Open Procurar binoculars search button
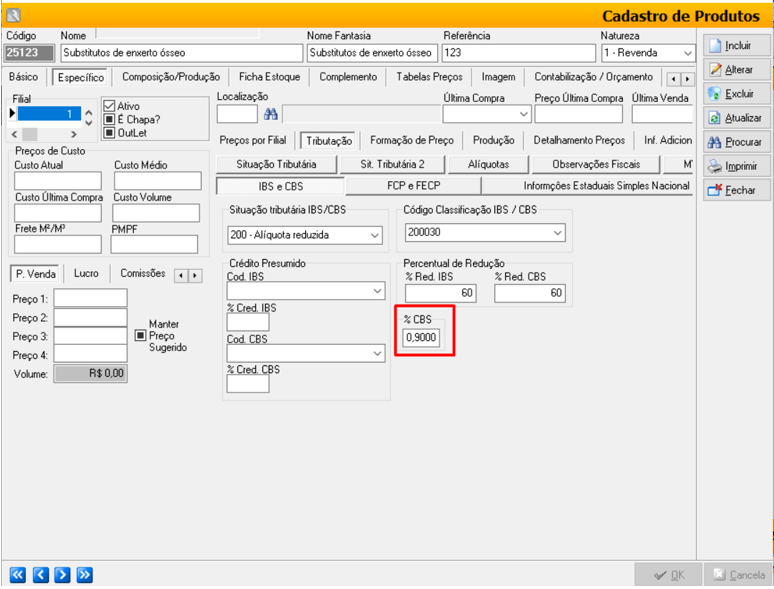The height and width of the screenshot is (589, 774). [x=714, y=142]
